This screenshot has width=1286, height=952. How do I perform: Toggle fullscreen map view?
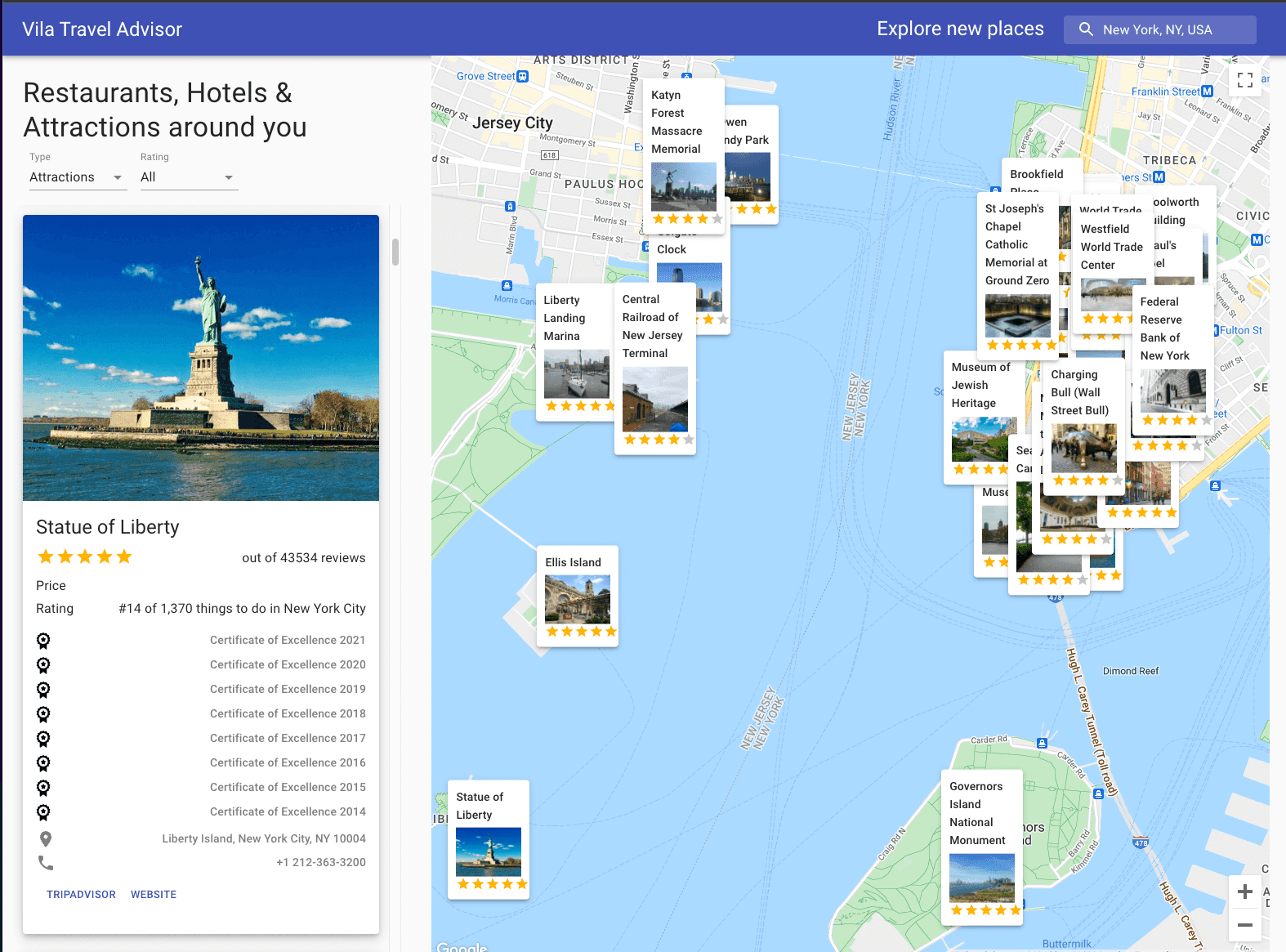(1245, 79)
